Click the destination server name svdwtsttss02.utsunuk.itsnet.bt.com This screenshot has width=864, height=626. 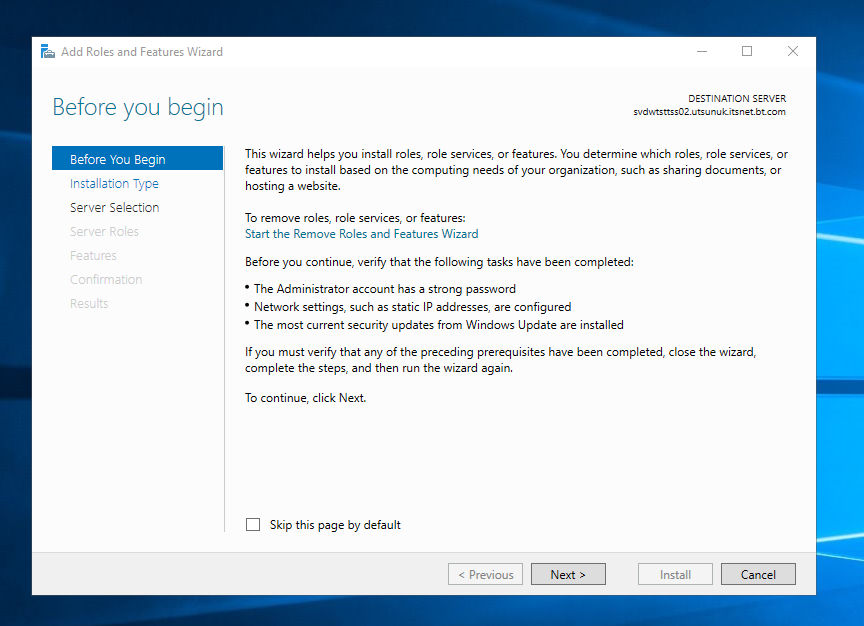pos(709,112)
